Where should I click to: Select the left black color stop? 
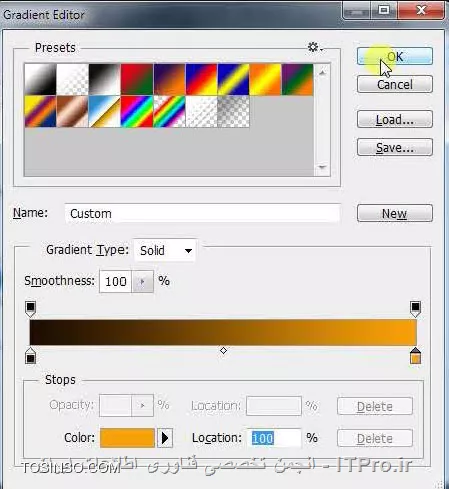click(x=30, y=355)
